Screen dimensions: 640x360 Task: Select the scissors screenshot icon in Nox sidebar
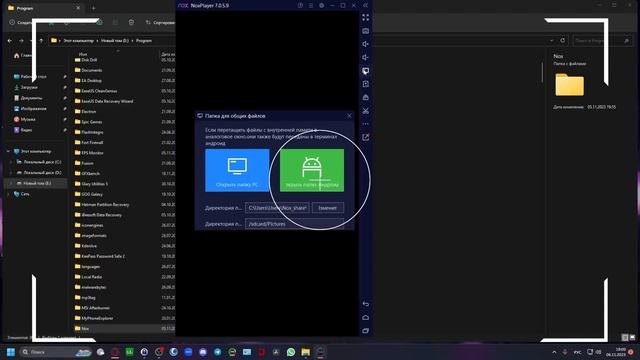pyautogui.click(x=366, y=111)
